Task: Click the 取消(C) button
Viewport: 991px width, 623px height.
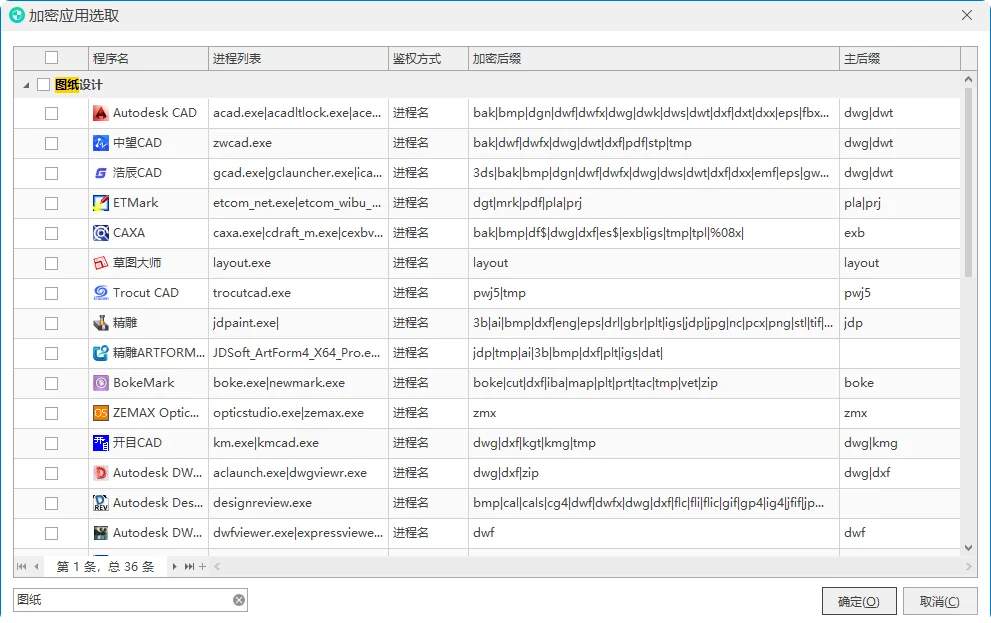Action: point(940,602)
